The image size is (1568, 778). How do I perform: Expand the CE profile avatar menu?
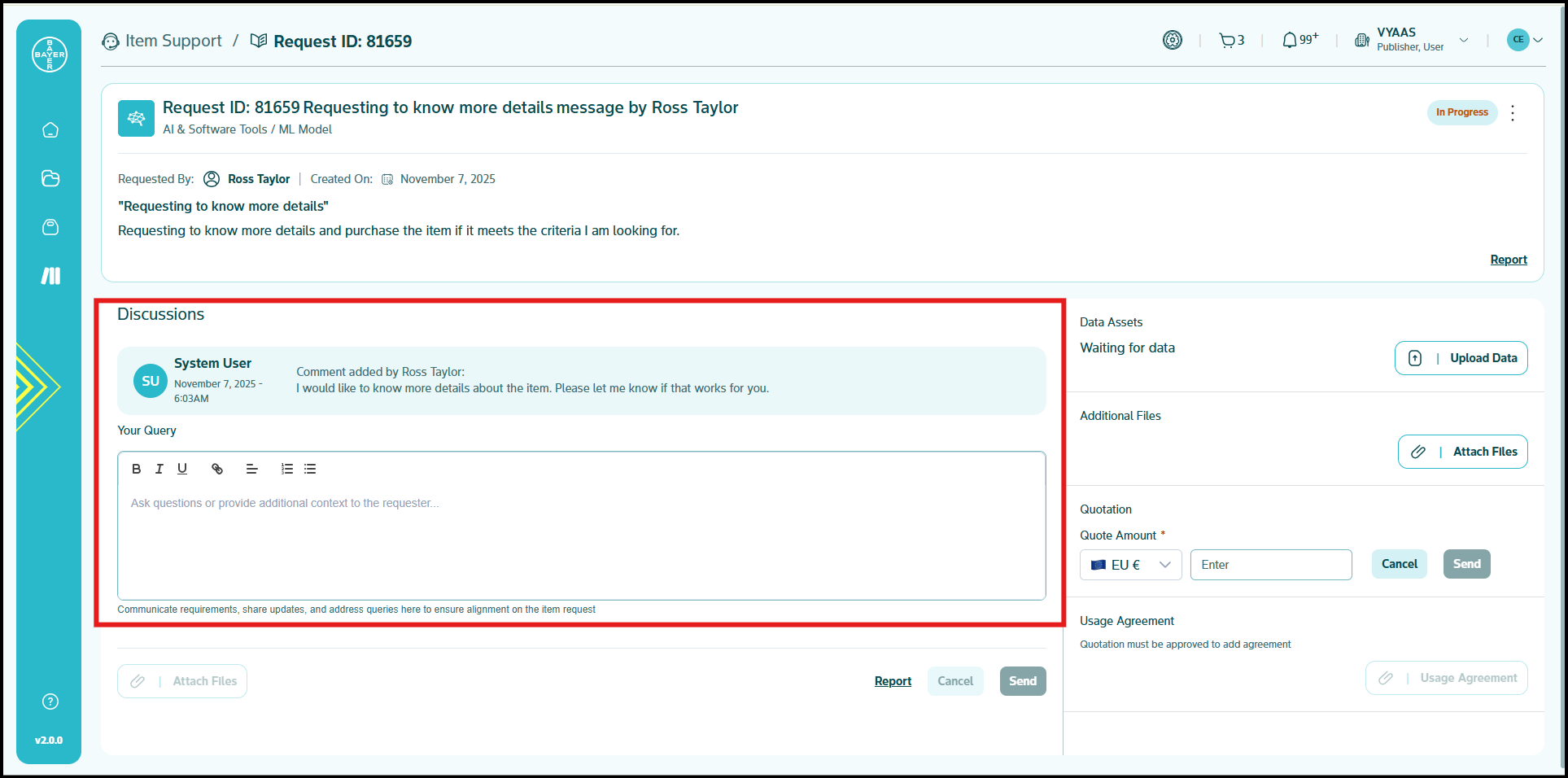pos(1525,40)
